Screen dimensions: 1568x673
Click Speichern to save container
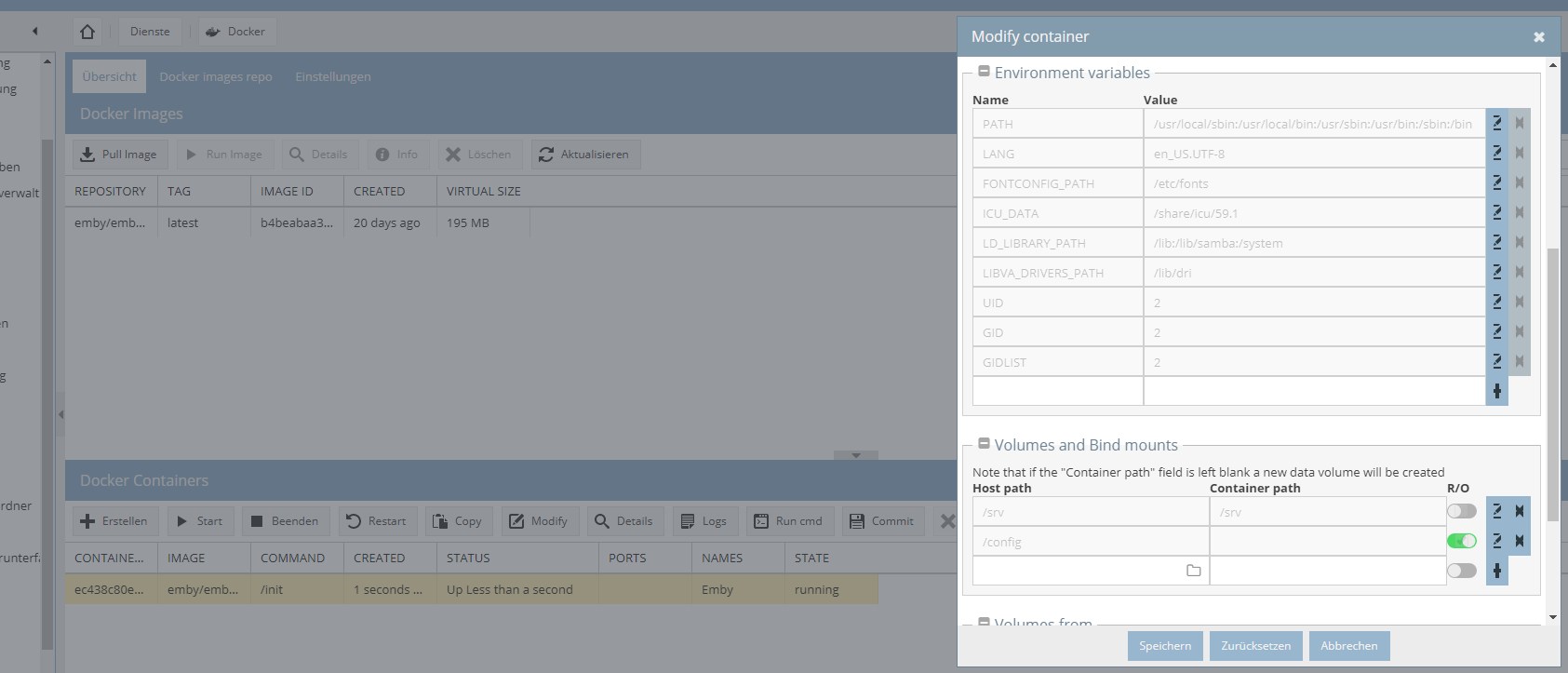(x=1165, y=646)
